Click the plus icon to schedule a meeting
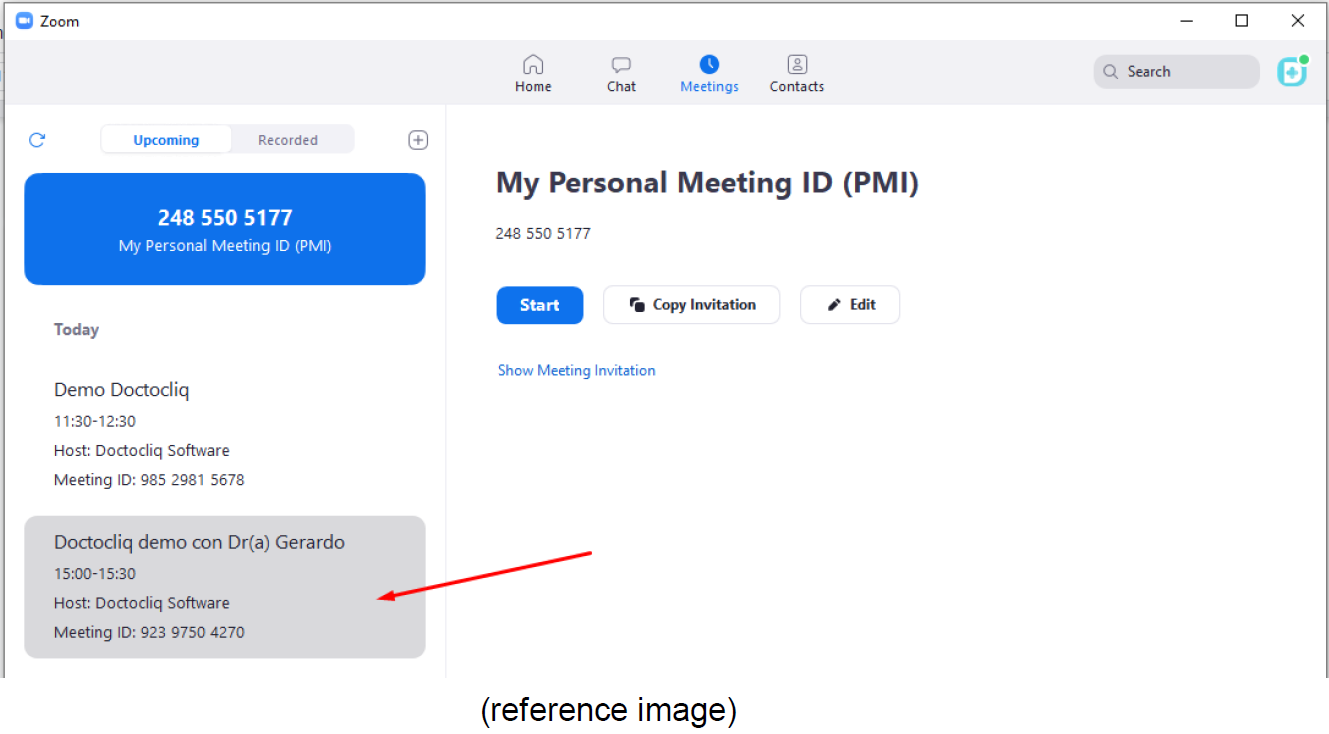This screenshot has width=1329, height=734. click(418, 140)
